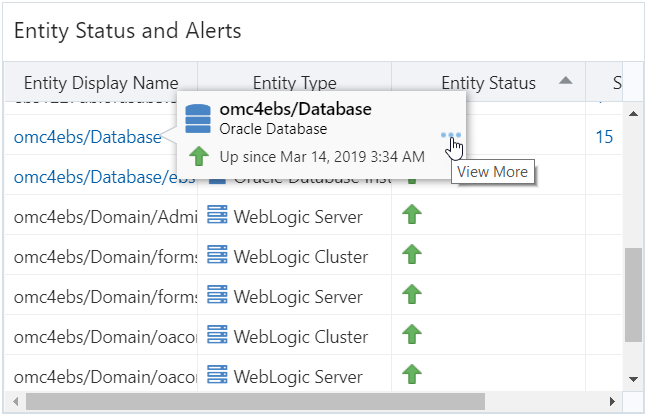Image resolution: width=648 pixels, height=414 pixels.
Task: Click the Oracle Database subtitle in the popup
Action: (x=273, y=129)
